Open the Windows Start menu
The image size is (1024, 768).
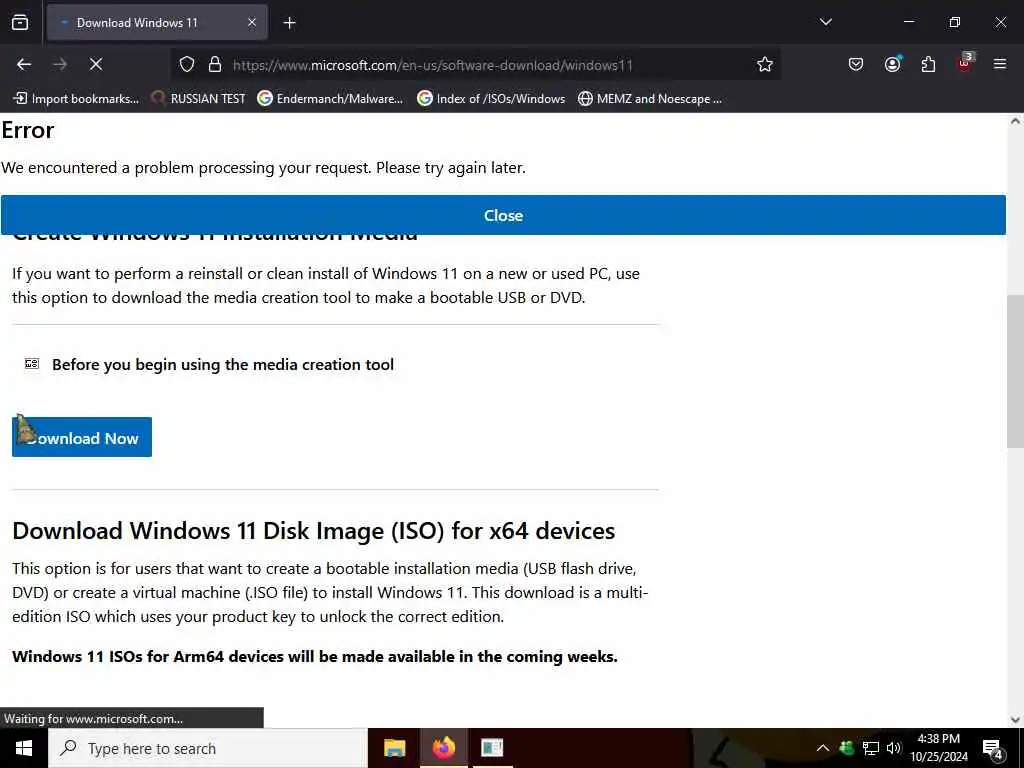tap(24, 748)
